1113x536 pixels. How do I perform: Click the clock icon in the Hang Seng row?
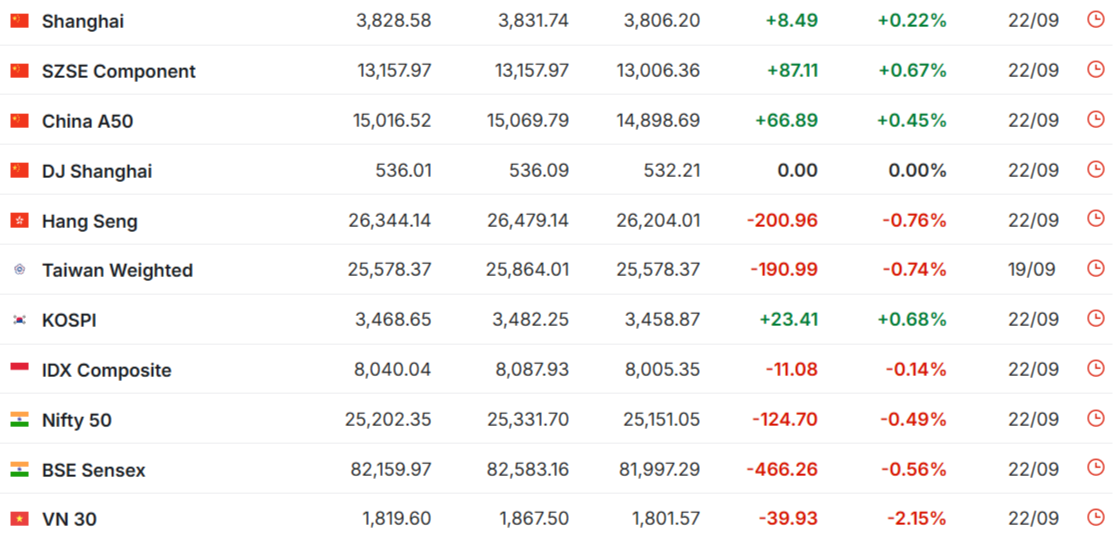tap(1096, 219)
